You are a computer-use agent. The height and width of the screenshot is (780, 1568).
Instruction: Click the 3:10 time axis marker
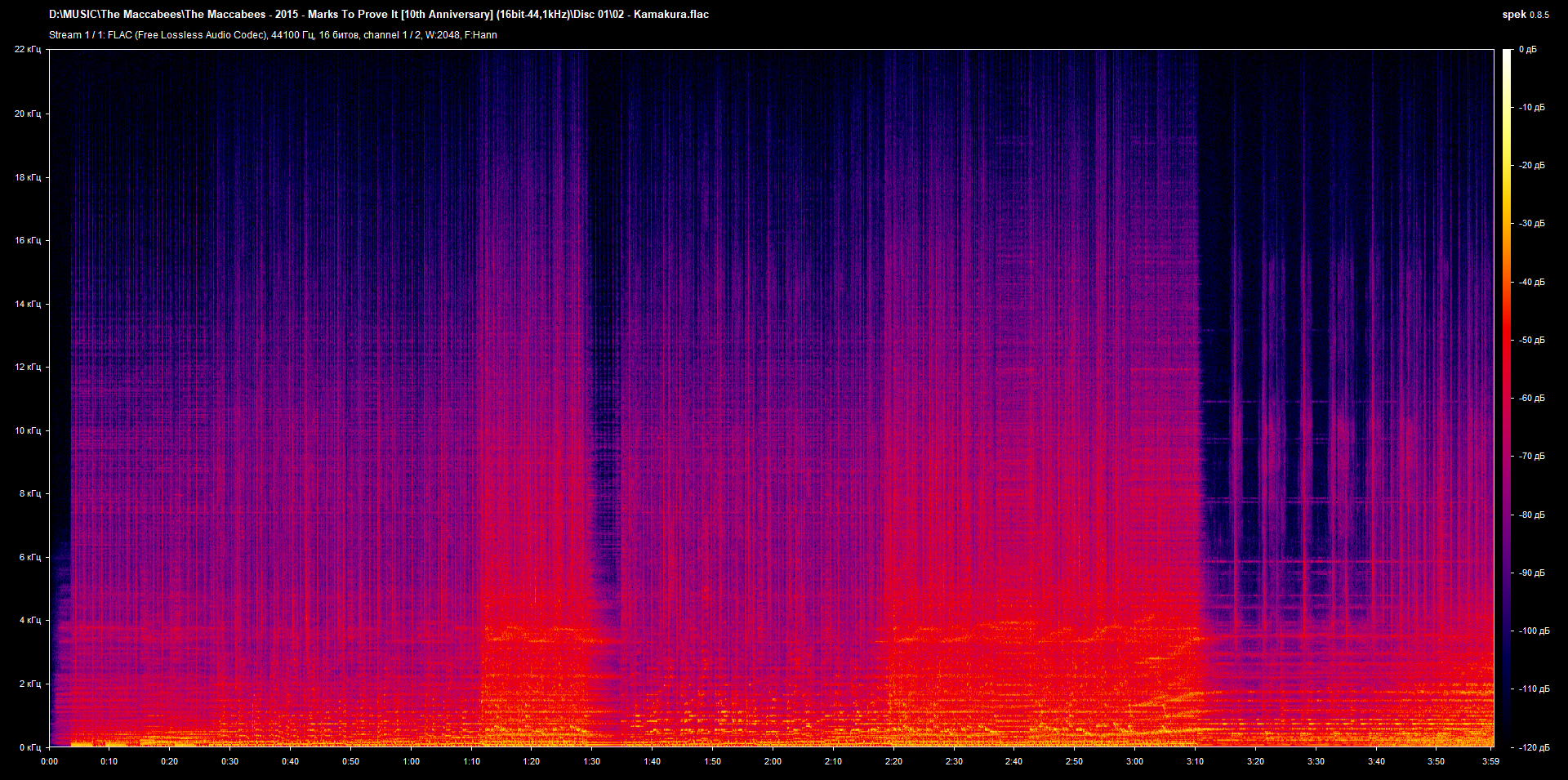1195,761
